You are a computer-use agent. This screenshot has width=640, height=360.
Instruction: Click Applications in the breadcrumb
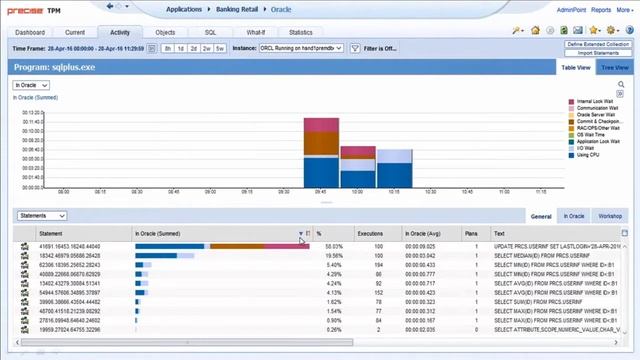point(184,9)
